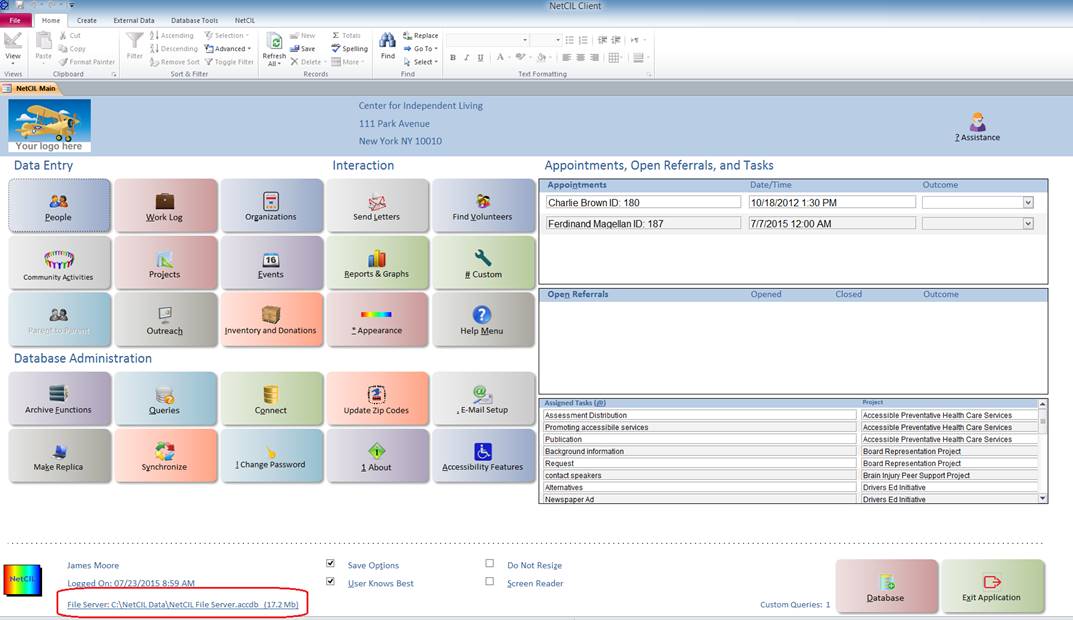
Task: Open Community Activities
Action: coord(59,263)
